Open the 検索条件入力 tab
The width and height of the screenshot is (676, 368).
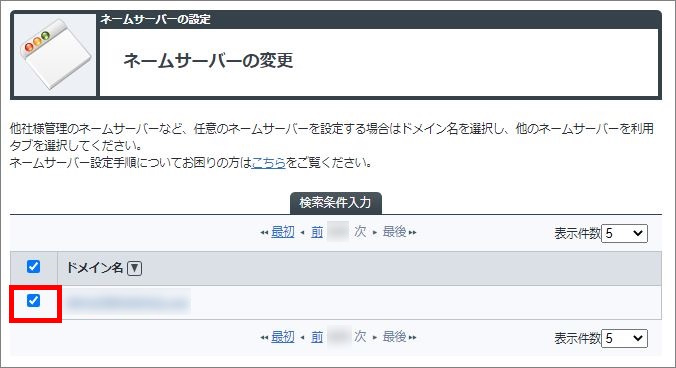[335, 203]
